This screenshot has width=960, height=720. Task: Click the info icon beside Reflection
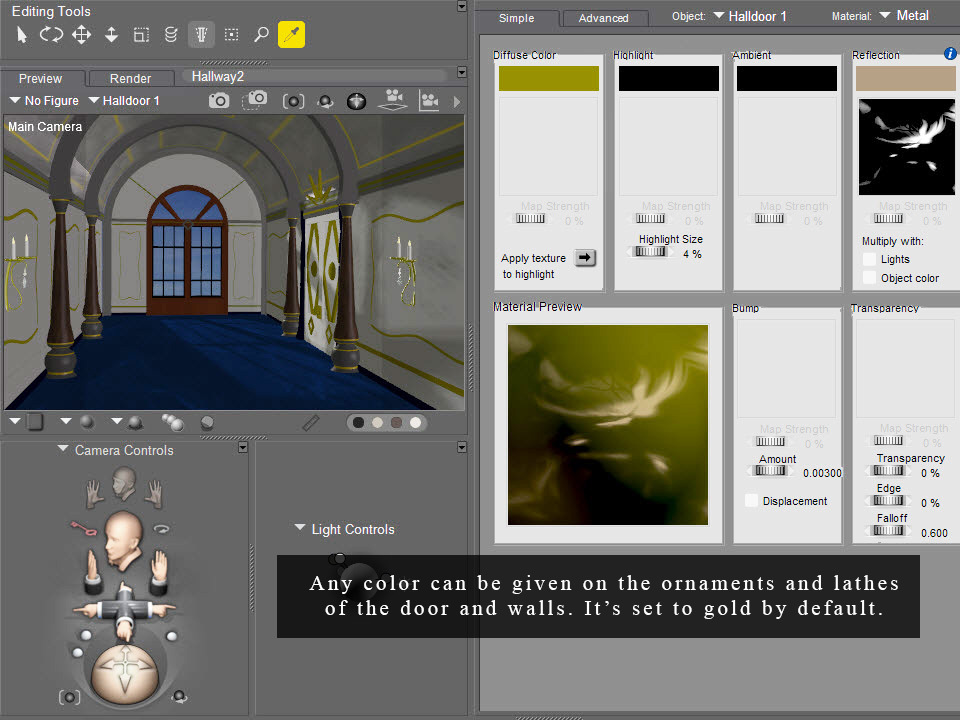(x=950, y=54)
